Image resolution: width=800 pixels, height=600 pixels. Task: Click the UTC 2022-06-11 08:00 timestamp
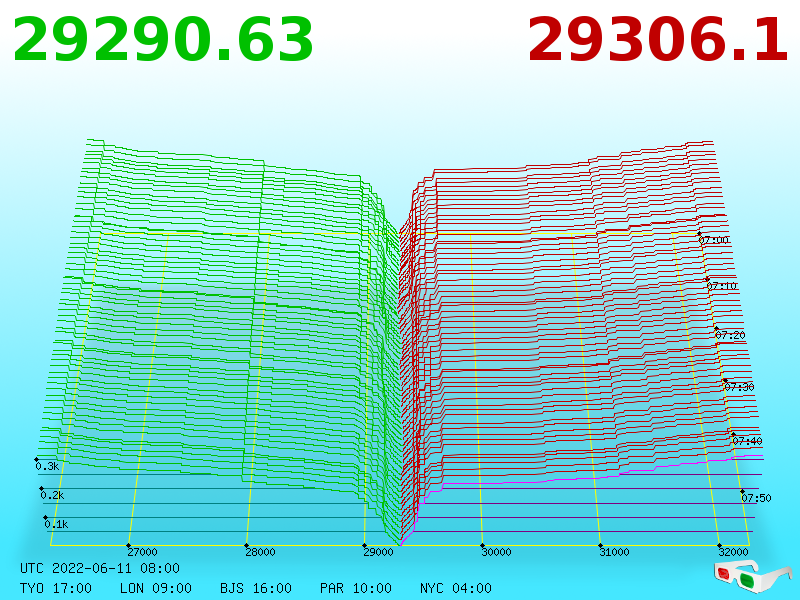[100, 568]
